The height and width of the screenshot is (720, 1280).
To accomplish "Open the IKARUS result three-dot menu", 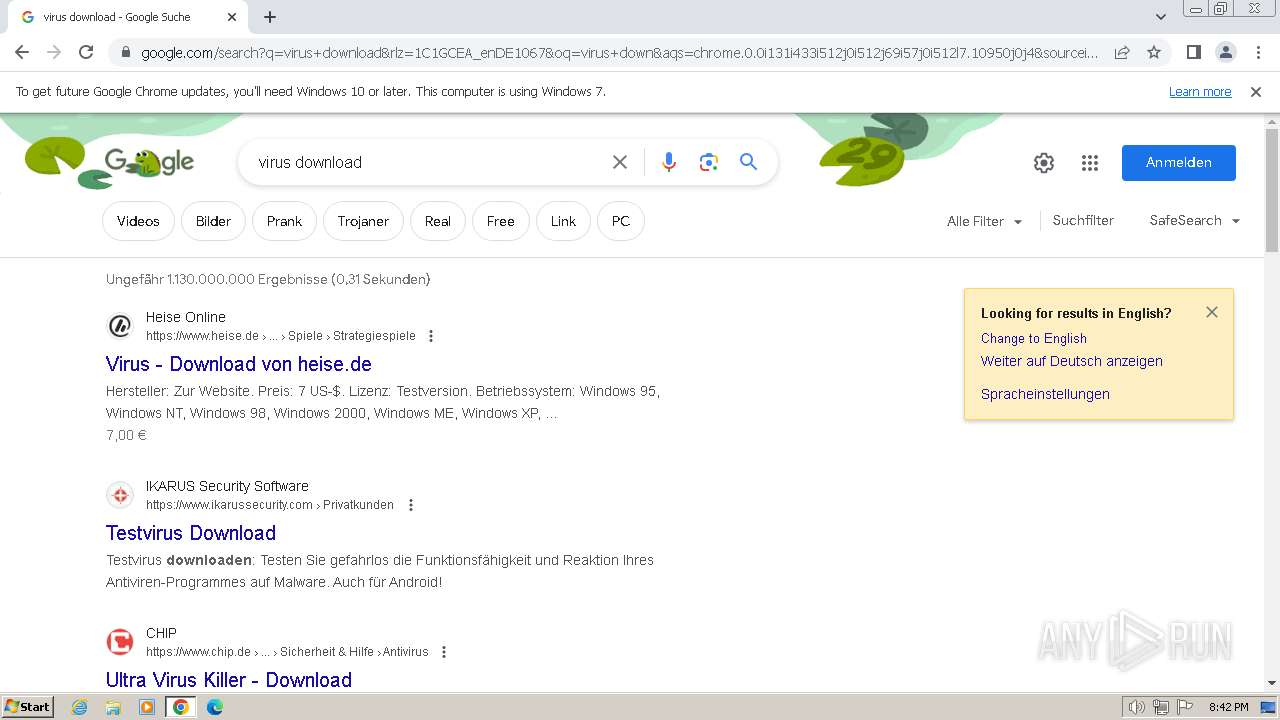I will tap(410, 505).
